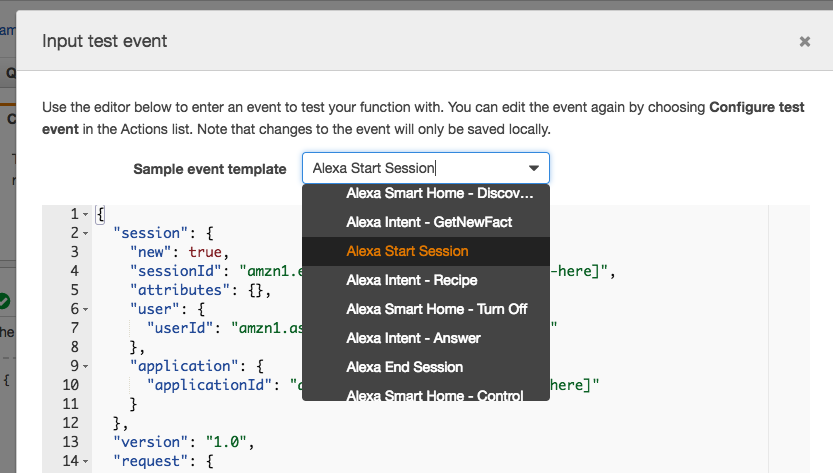The height and width of the screenshot is (473, 833).
Task: Choose Alexa End Session template
Action: [426, 367]
